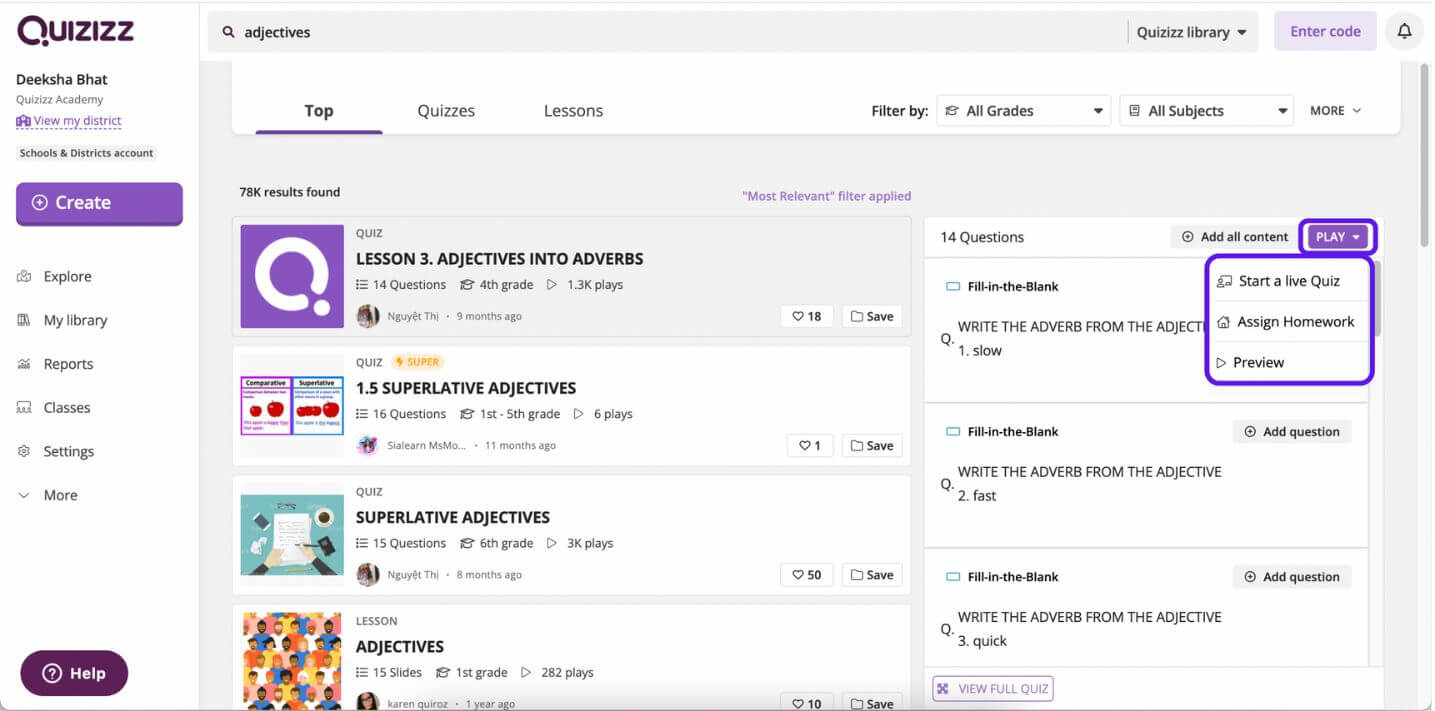
Task: Click Add all content button
Action: point(1235,237)
